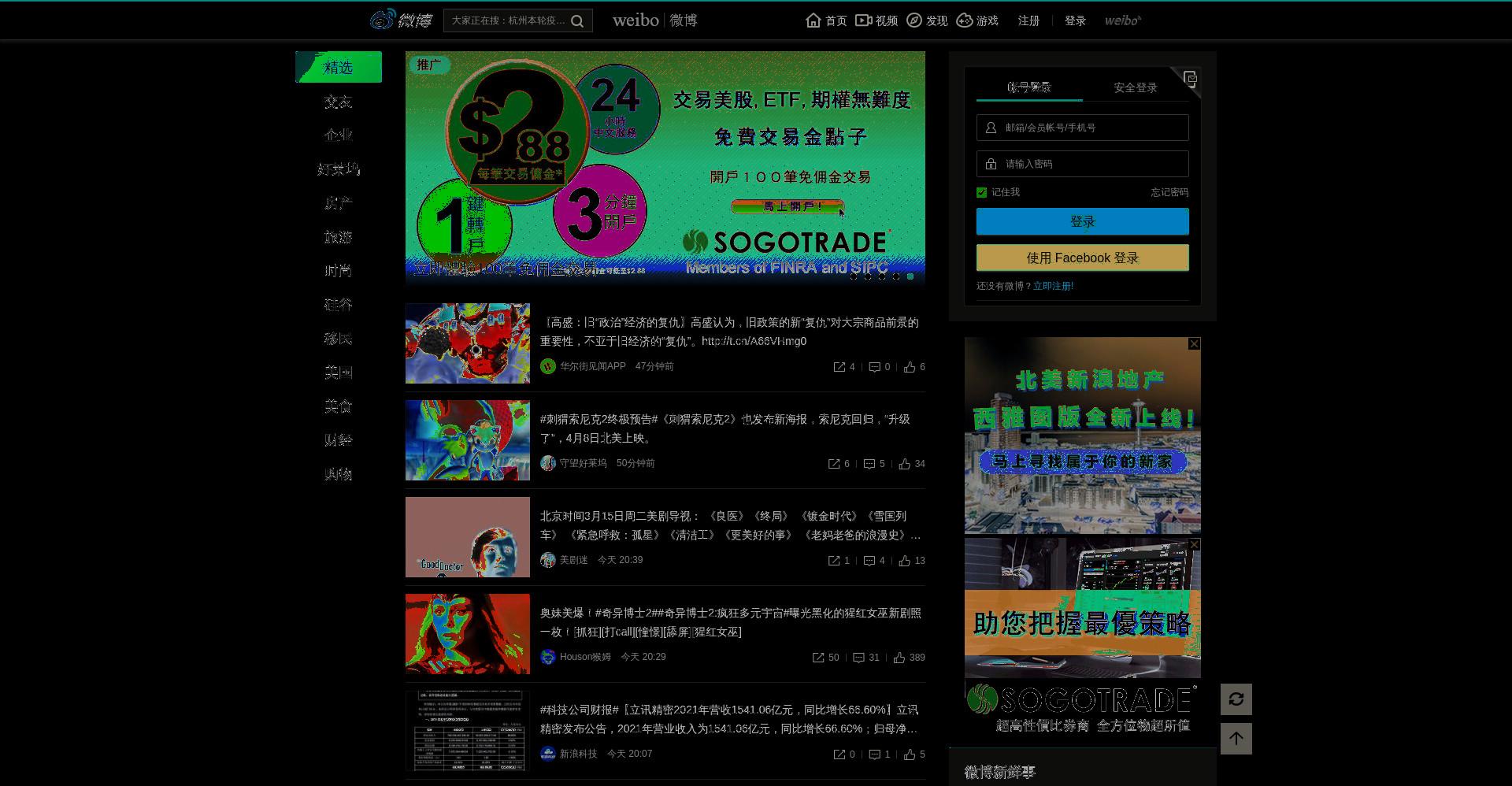Close the 助您把握最優策略 ad
This screenshot has height=786, width=1512.
point(1195,544)
